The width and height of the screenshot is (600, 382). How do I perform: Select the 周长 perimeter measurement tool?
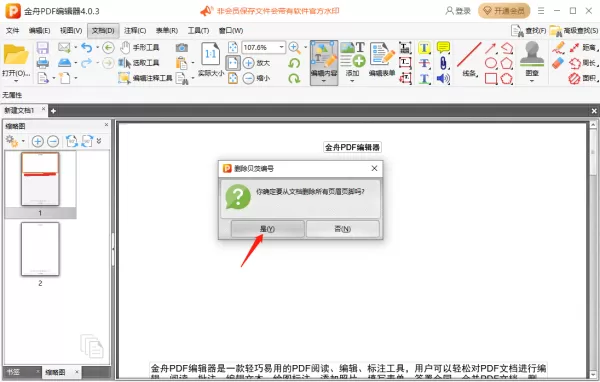[x=584, y=63]
